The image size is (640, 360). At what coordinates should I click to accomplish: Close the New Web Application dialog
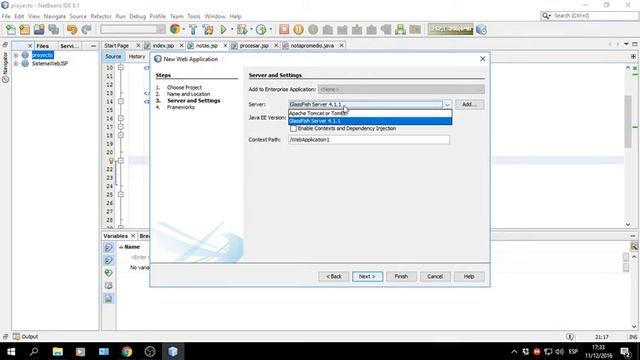click(482, 59)
